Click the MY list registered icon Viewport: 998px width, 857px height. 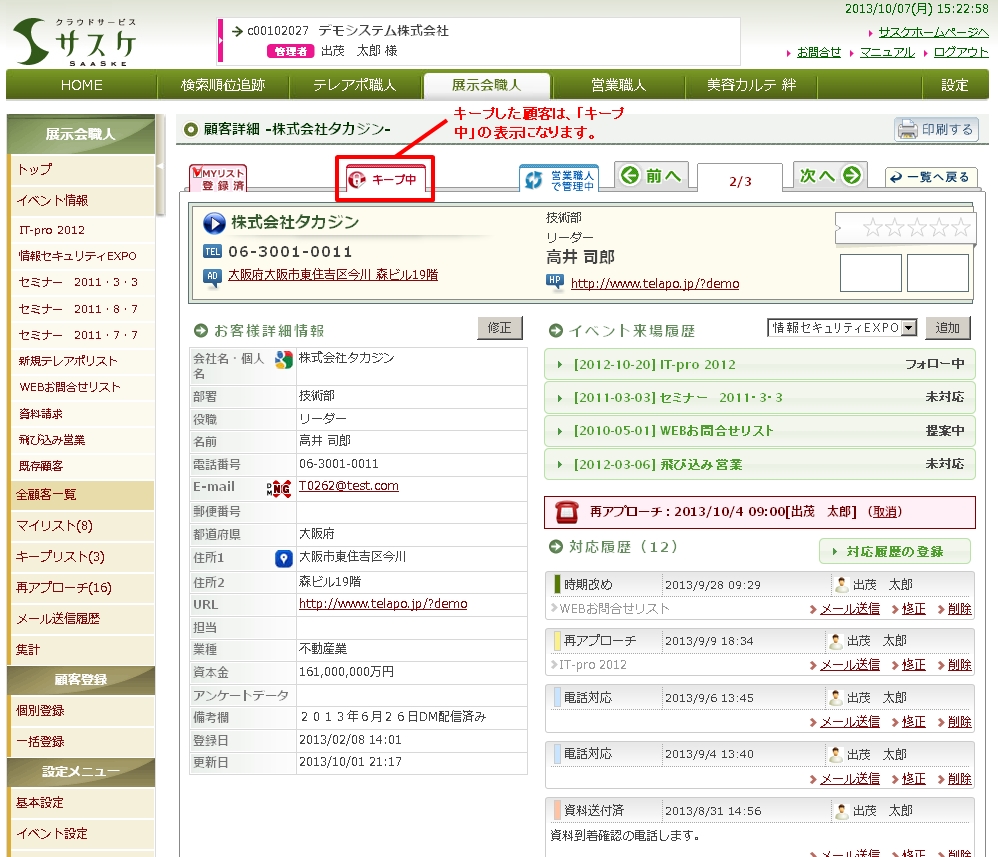(x=217, y=179)
